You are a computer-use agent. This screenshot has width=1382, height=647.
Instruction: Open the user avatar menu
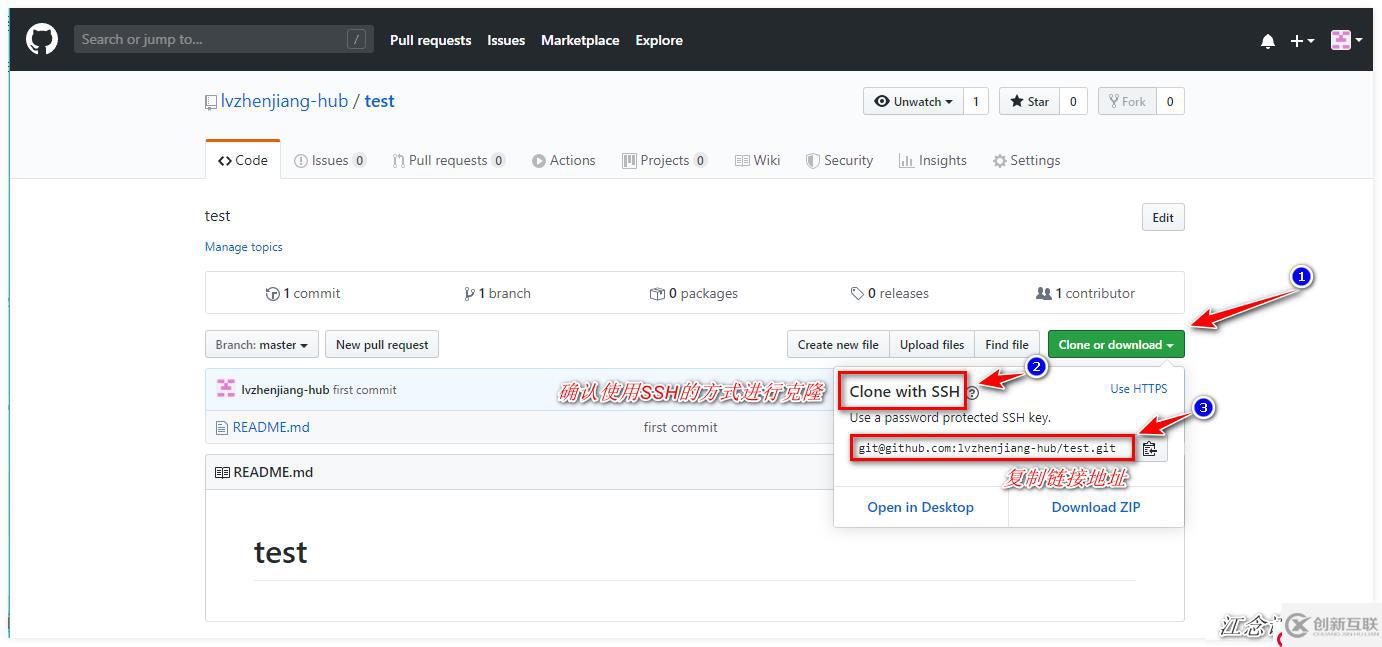(x=1346, y=40)
